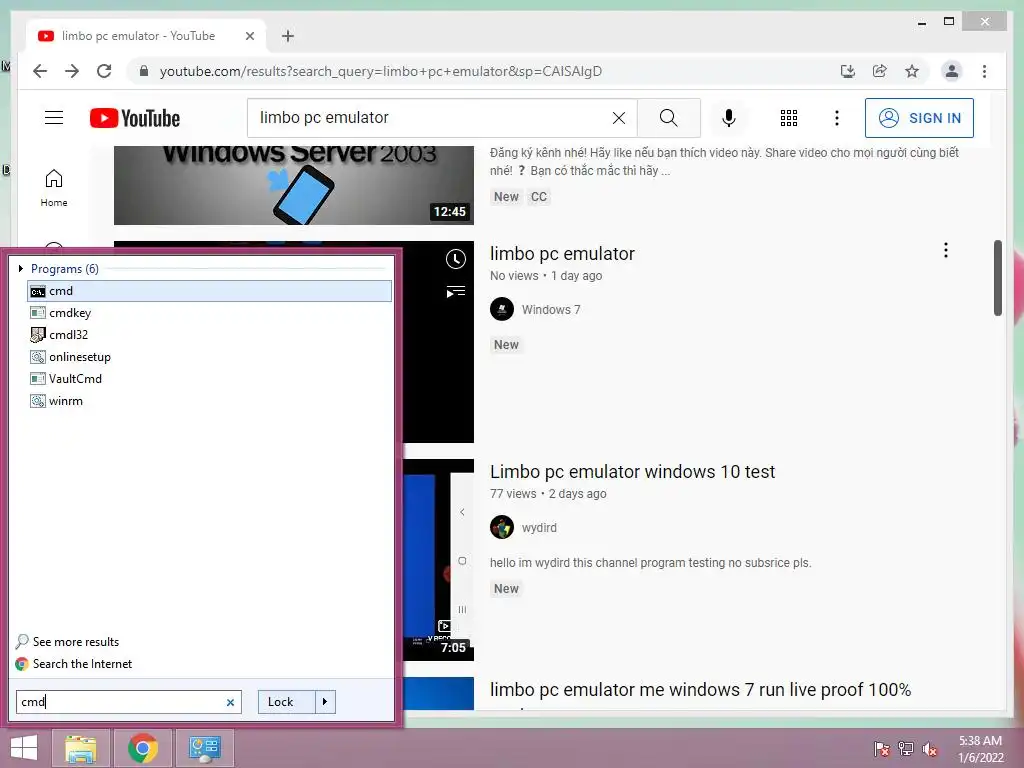Launch cmd from Start menu results
The width and height of the screenshot is (1024, 768).
point(210,291)
